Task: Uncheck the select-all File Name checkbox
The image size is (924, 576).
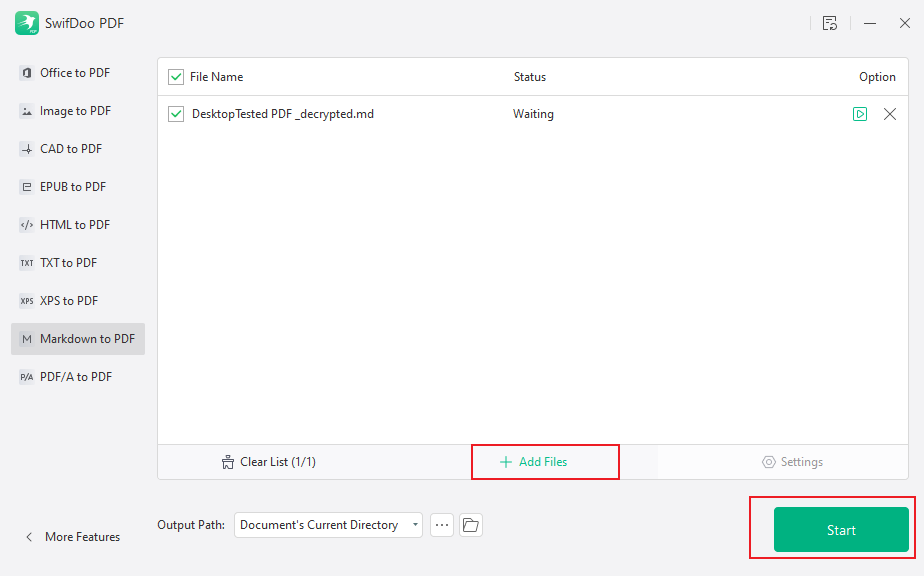Action: [176, 77]
